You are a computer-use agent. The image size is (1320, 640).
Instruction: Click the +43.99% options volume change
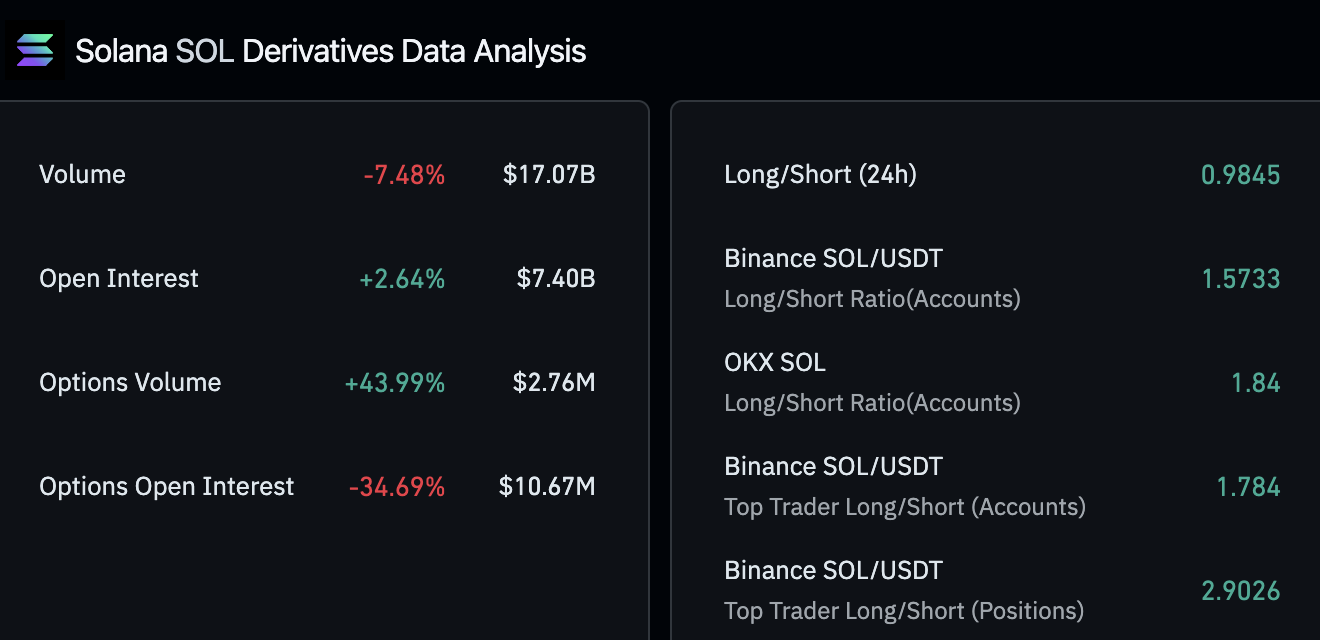[395, 383]
